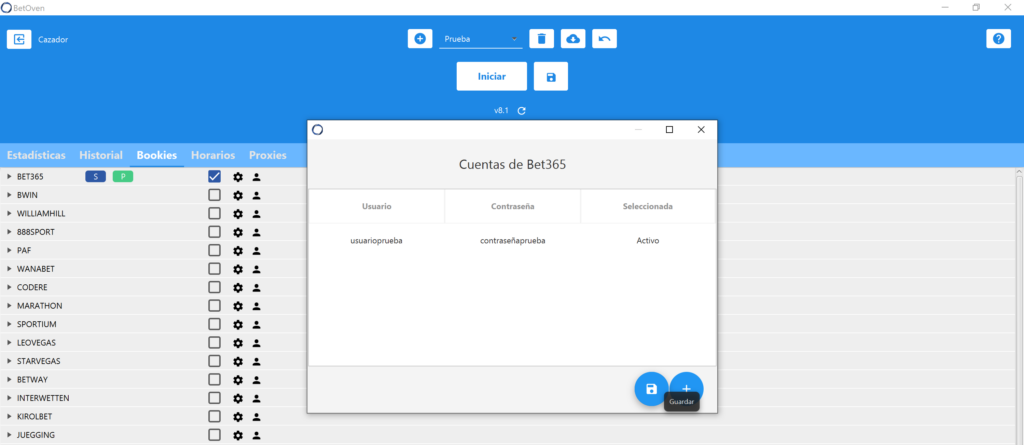1024x445 pixels.
Task: Open settings gear for WILLIAMHILL
Action: click(x=238, y=214)
